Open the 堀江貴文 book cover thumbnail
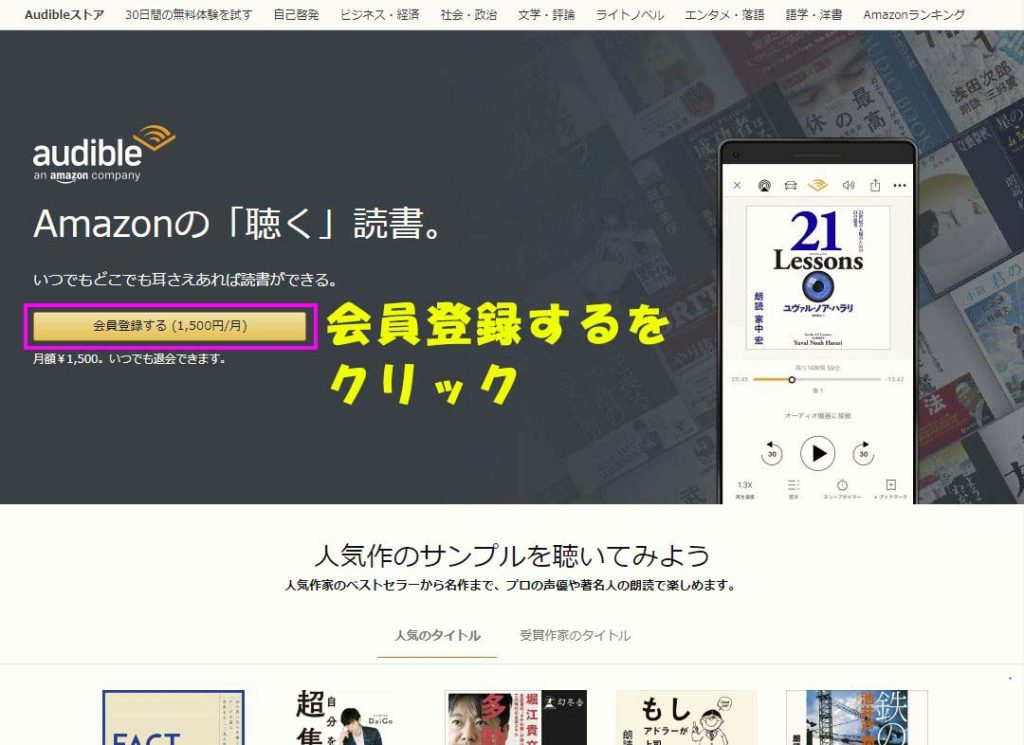Viewport: 1024px width, 745px height. (515, 718)
